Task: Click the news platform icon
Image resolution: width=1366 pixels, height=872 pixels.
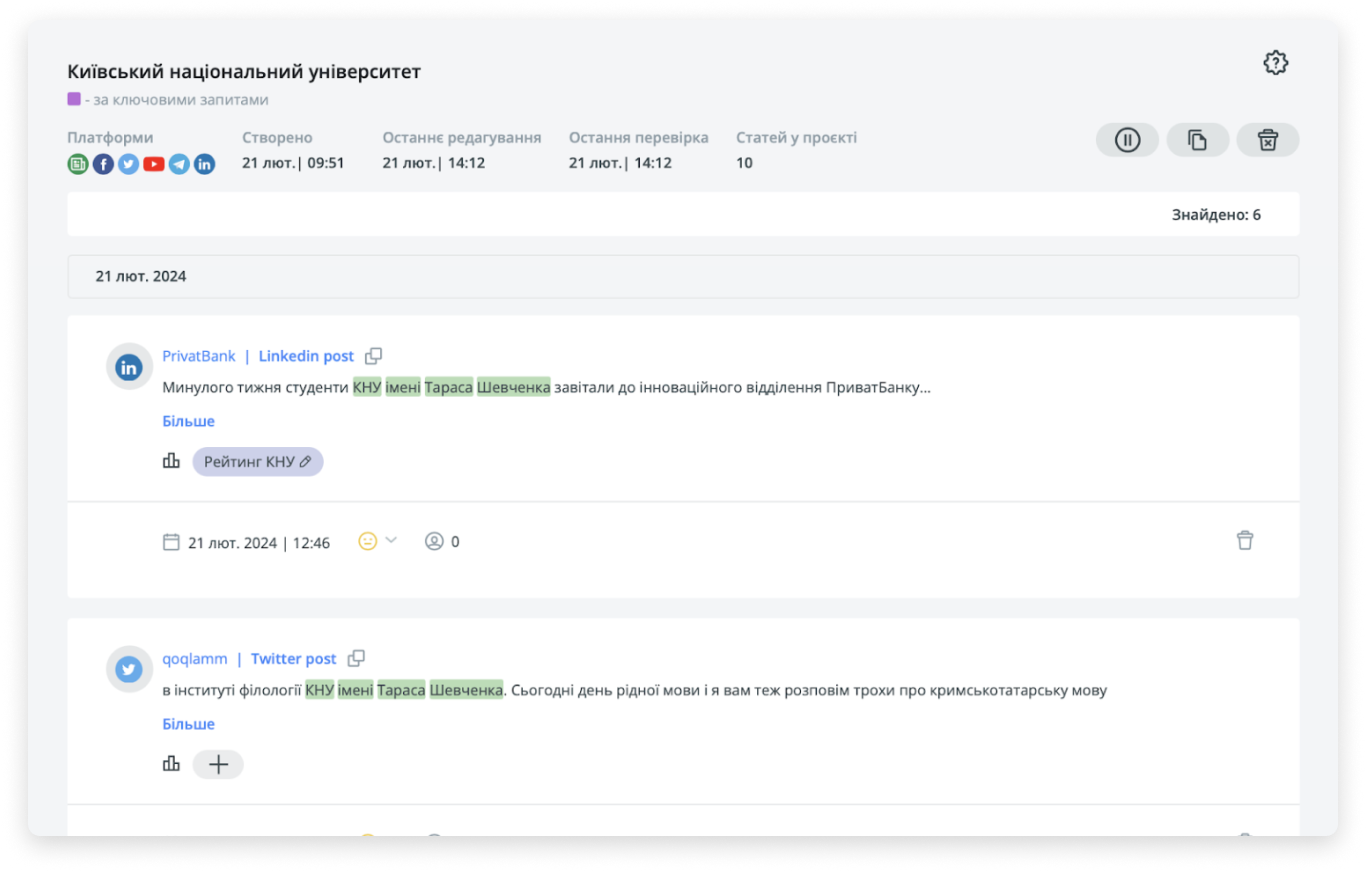Action: click(78, 165)
